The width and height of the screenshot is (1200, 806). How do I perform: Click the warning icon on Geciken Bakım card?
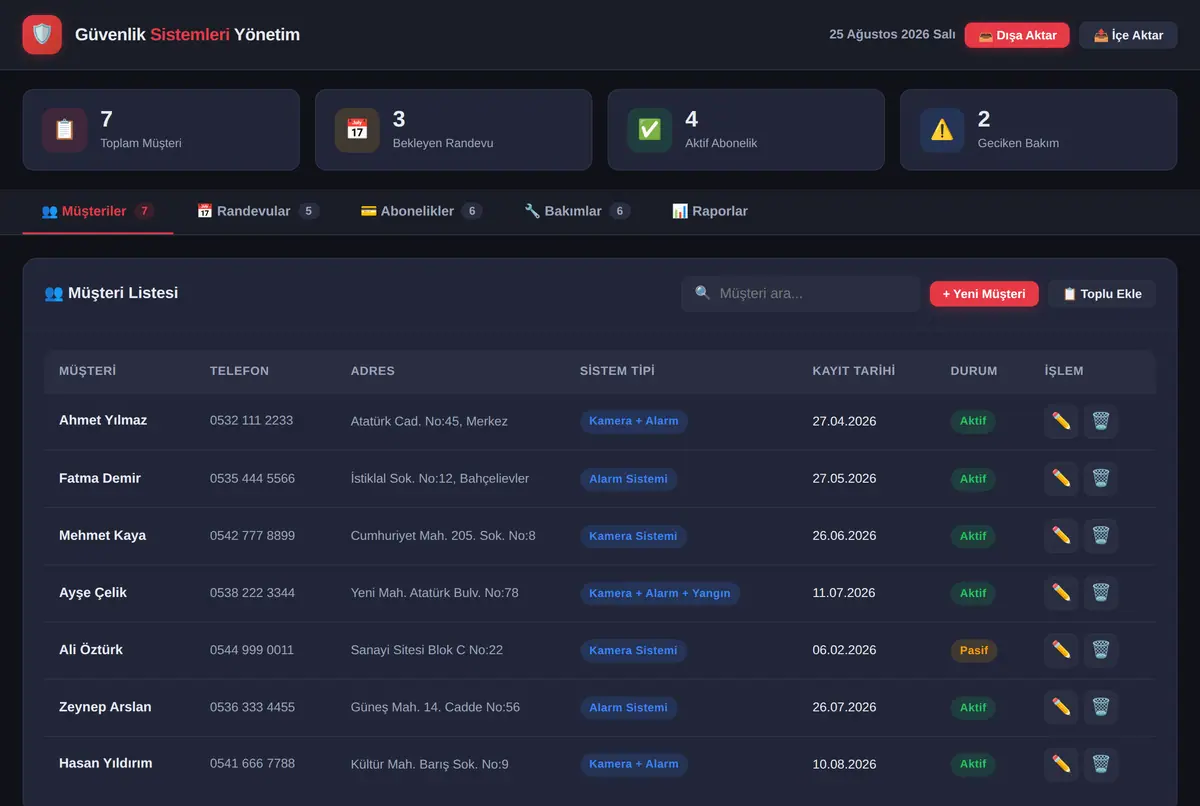(942, 130)
